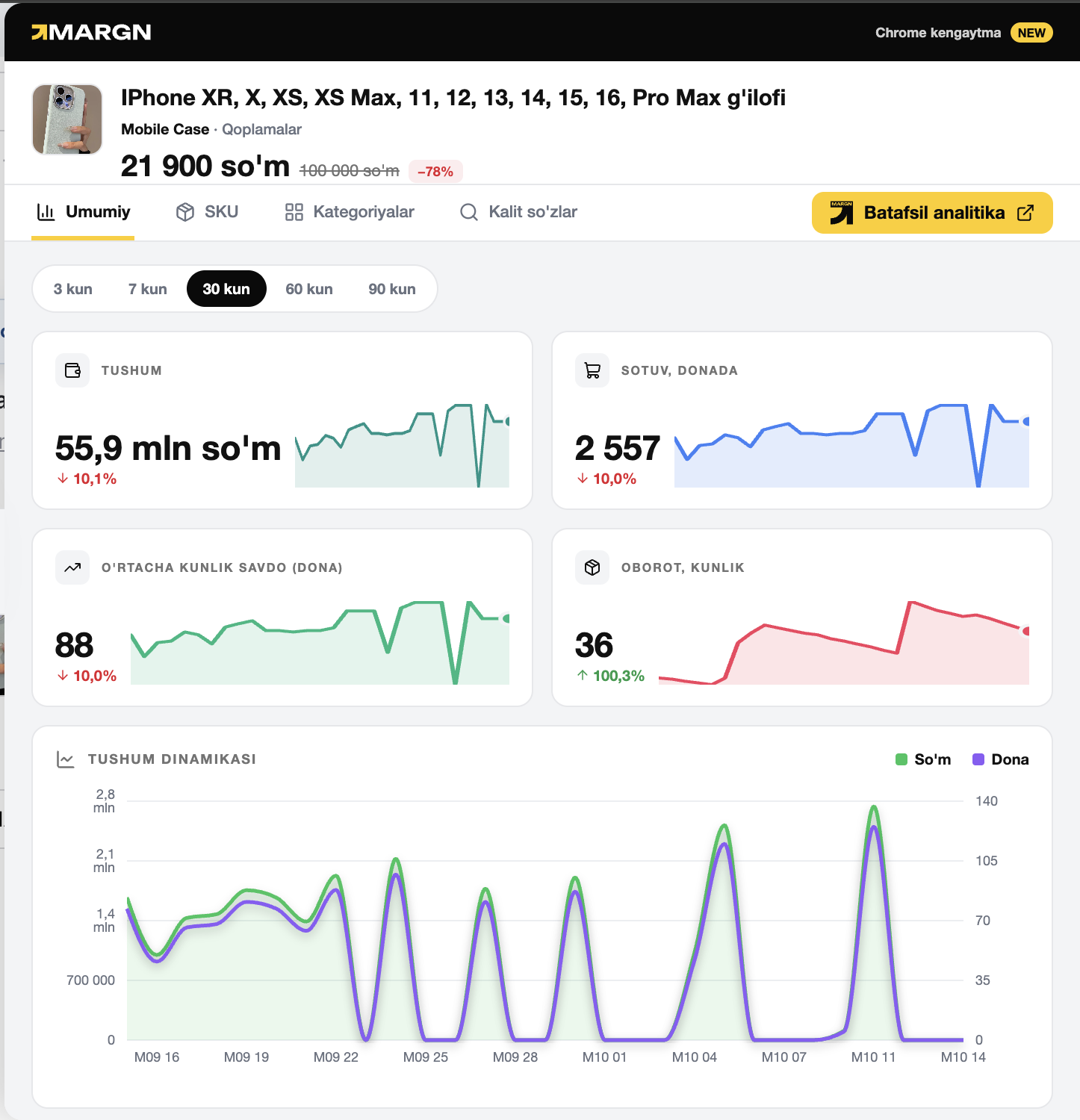This screenshot has height=1120, width=1080.
Task: Select the 60 kun period option
Action: (x=309, y=289)
